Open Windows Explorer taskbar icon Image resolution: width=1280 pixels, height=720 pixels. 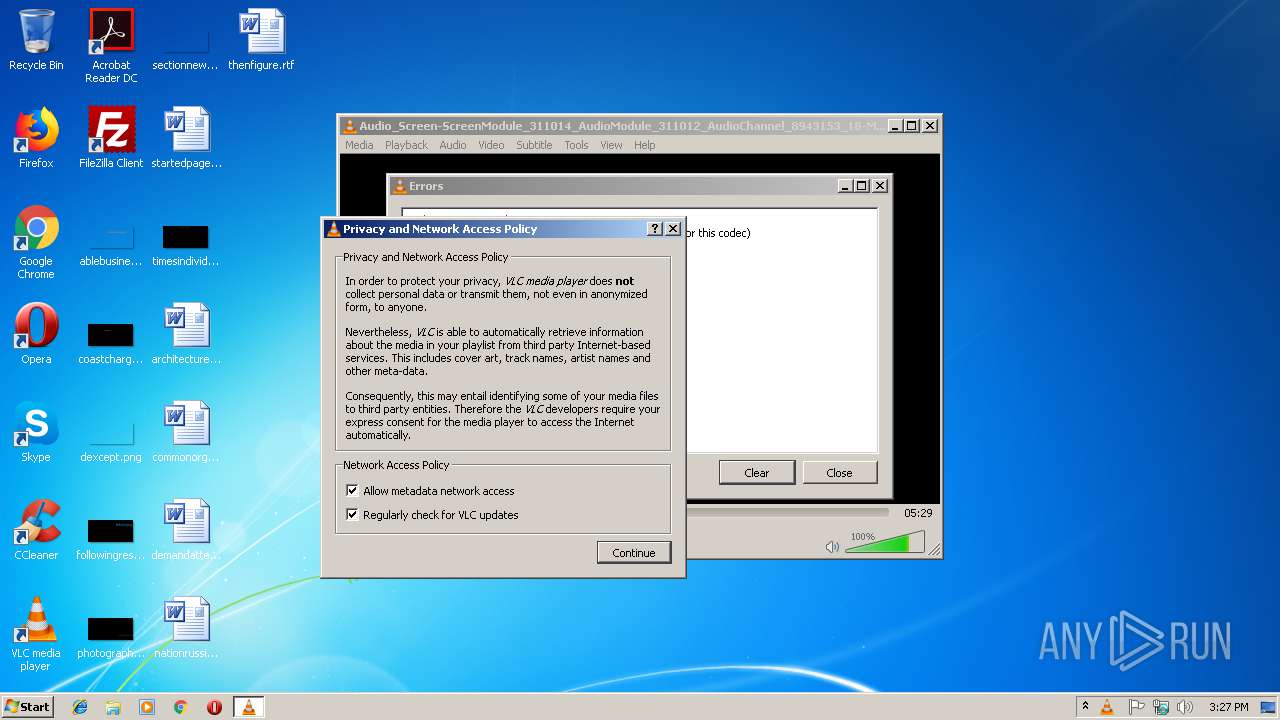pos(113,707)
